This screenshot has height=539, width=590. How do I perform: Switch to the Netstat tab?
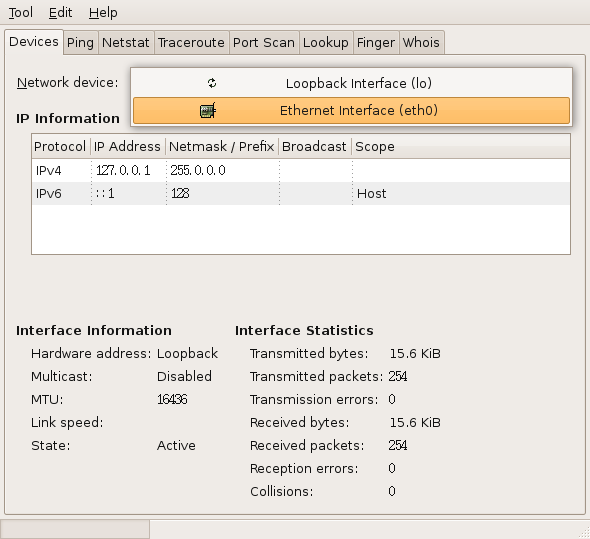126,43
